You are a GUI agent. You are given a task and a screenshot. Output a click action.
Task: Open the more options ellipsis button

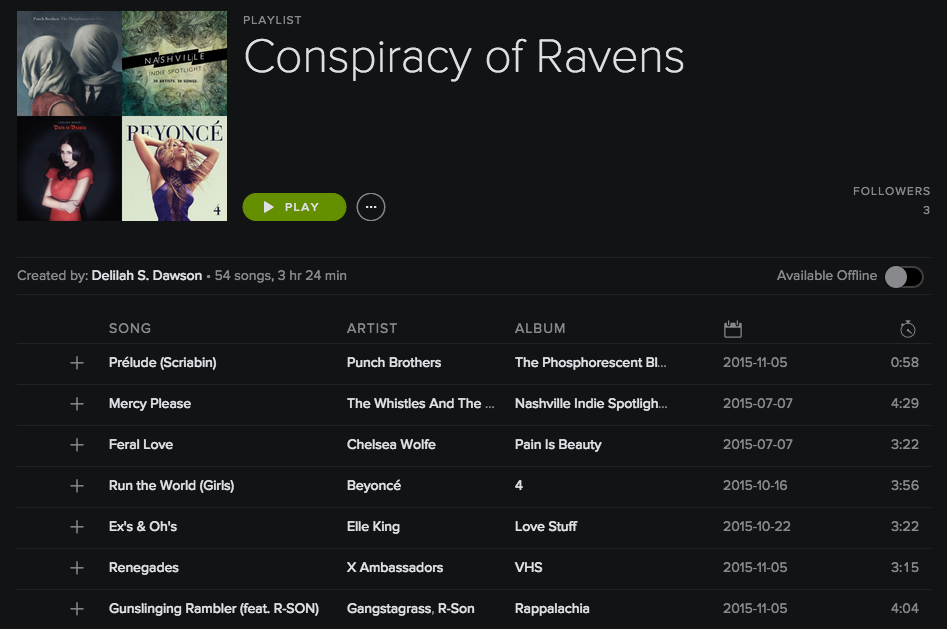pyautogui.click(x=371, y=207)
